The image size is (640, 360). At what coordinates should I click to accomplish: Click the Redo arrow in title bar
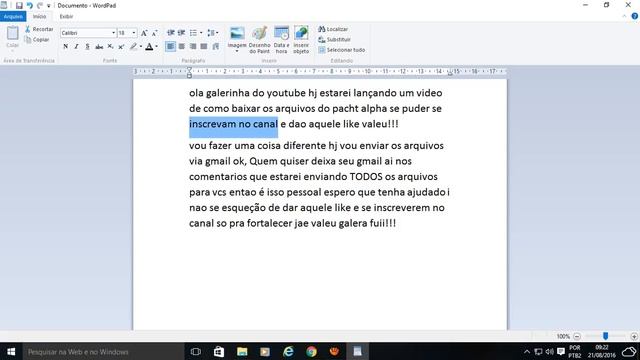coord(40,6)
